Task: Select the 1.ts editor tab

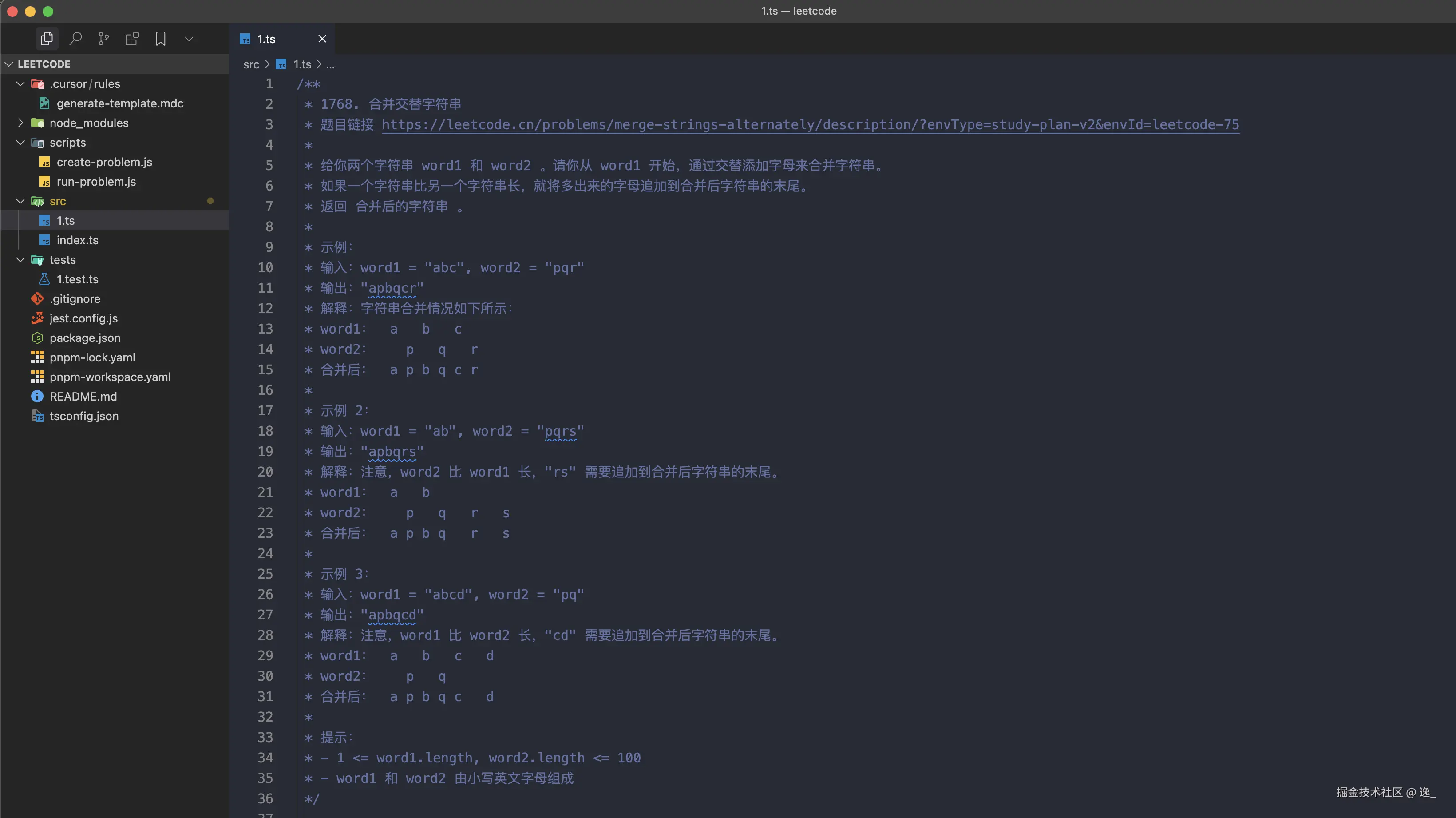Action: [x=266, y=39]
